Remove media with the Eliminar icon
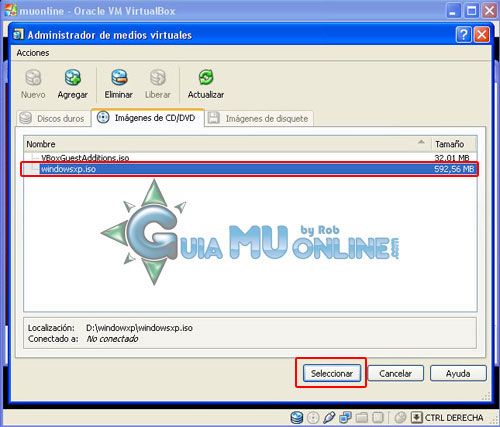 119,77
